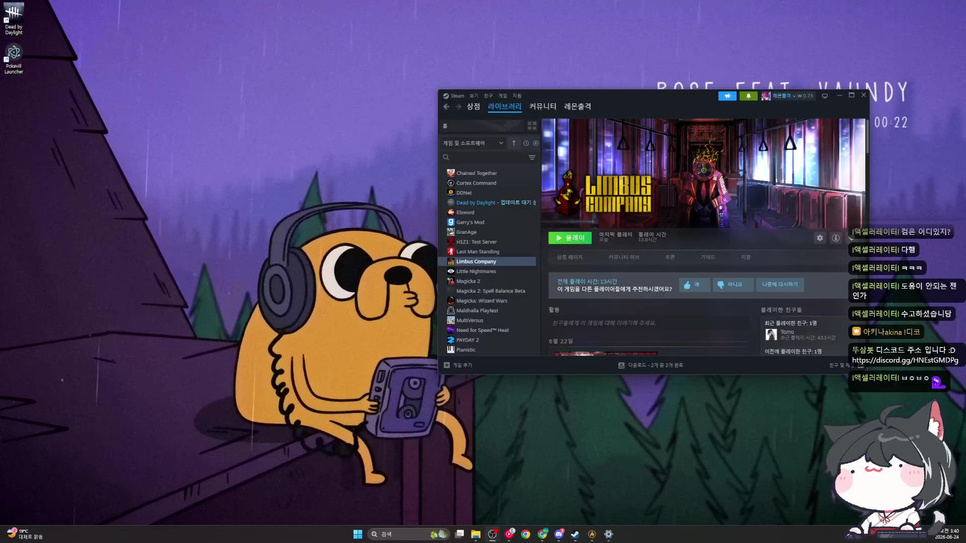966x543 pixels.
Task: Open Downloads status at Steam bottom bar
Action: click(x=651, y=365)
